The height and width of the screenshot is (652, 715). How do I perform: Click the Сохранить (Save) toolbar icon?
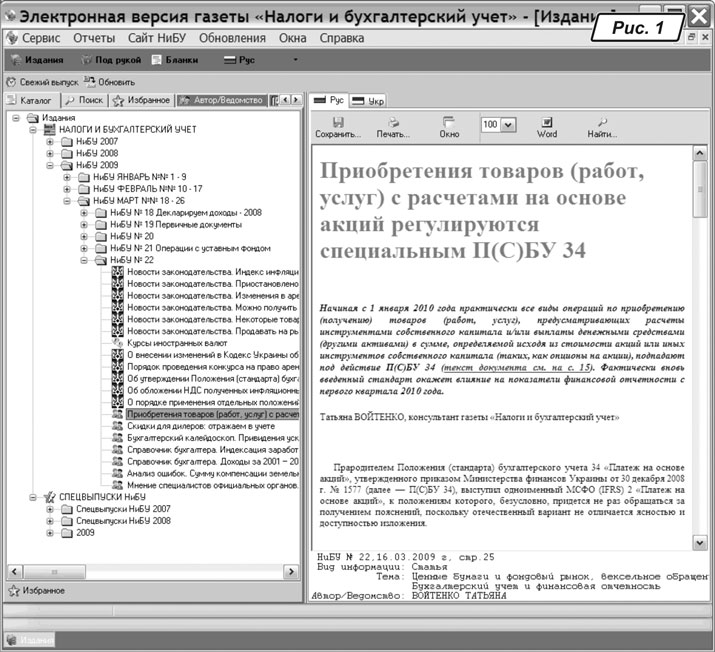(x=337, y=122)
